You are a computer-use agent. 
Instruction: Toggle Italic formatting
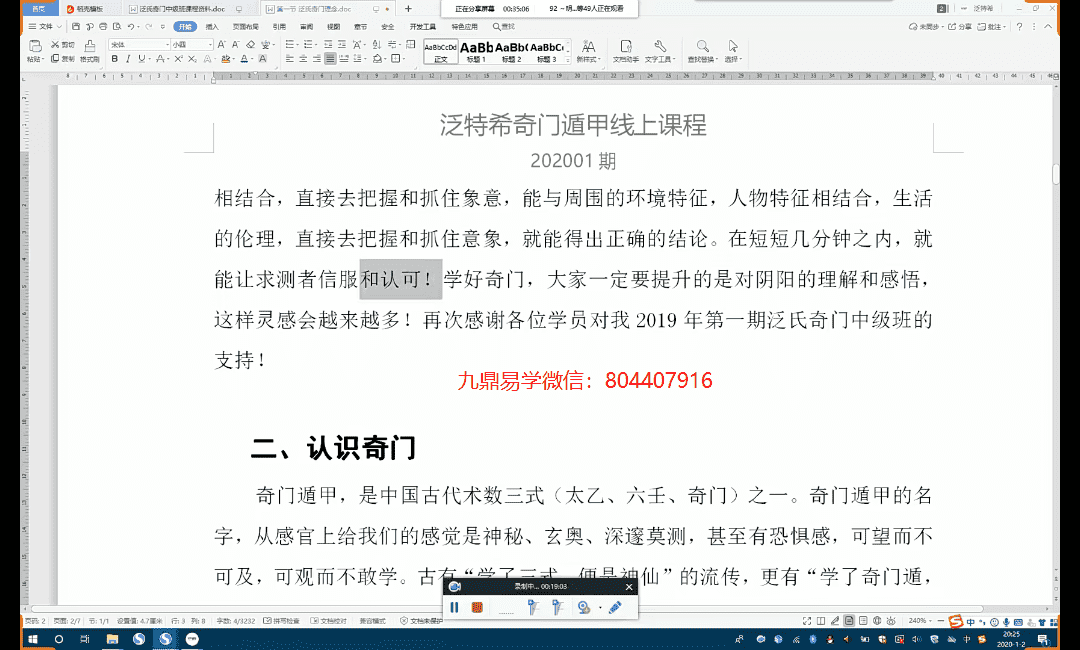(128, 59)
